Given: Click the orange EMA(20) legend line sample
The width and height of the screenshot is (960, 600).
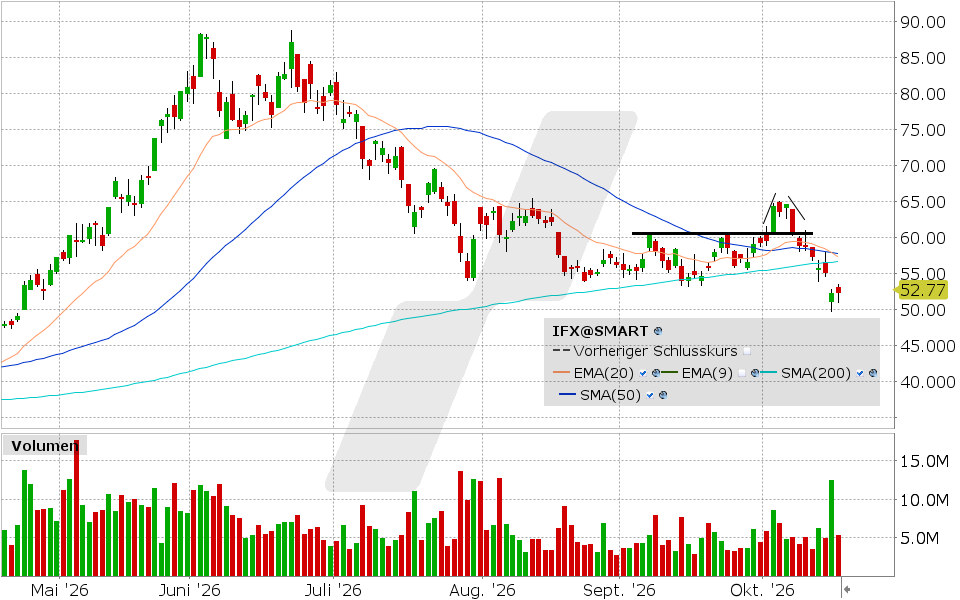Looking at the screenshot, I should point(561,373).
